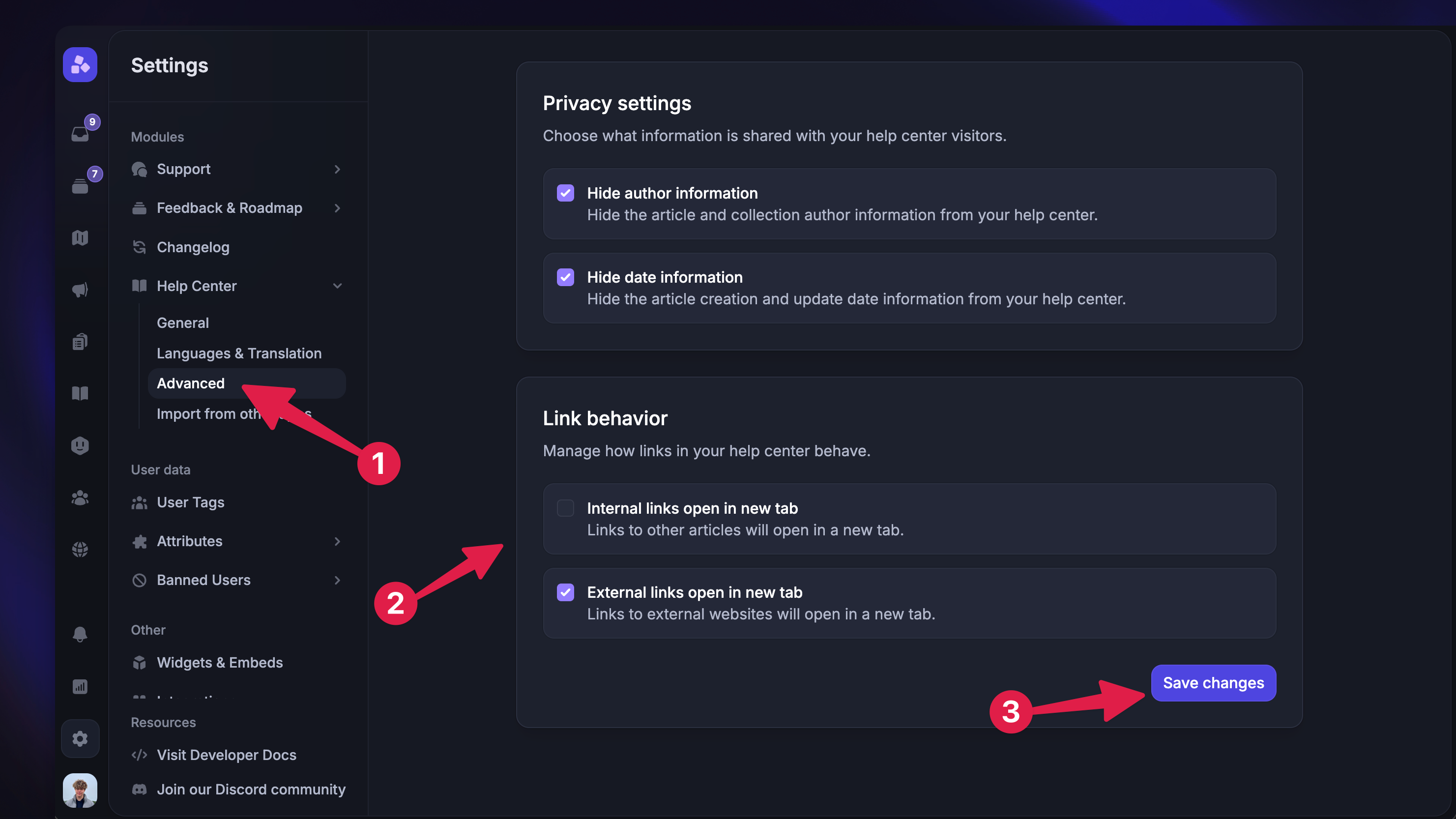The width and height of the screenshot is (1456, 819).
Task: Open announcements via the megaphone icon
Action: pos(80,290)
